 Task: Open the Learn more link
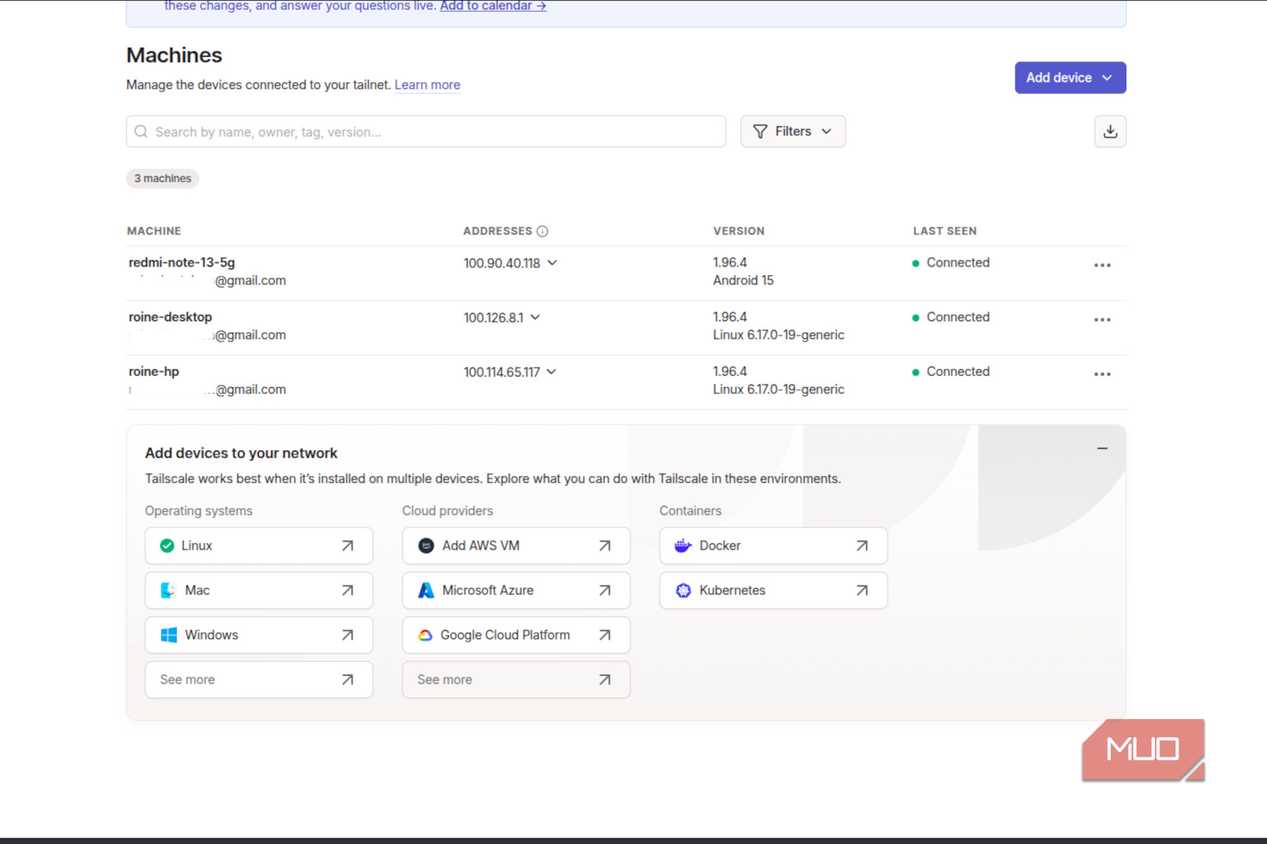click(x=427, y=85)
